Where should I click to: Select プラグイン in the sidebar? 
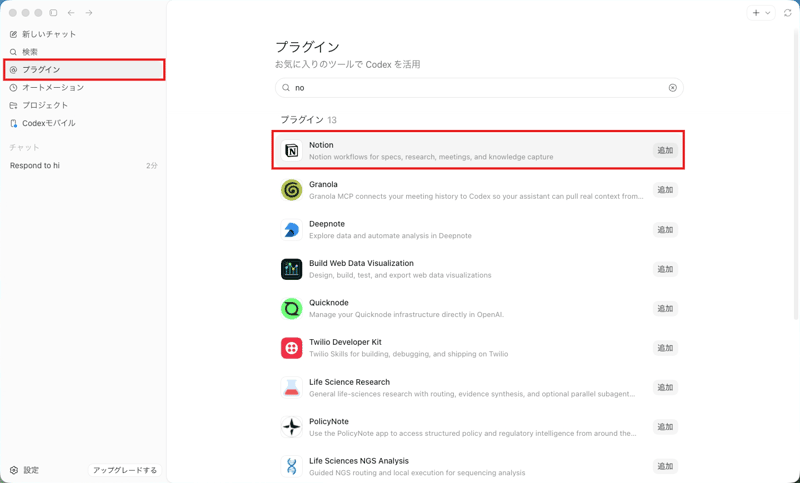(x=84, y=69)
